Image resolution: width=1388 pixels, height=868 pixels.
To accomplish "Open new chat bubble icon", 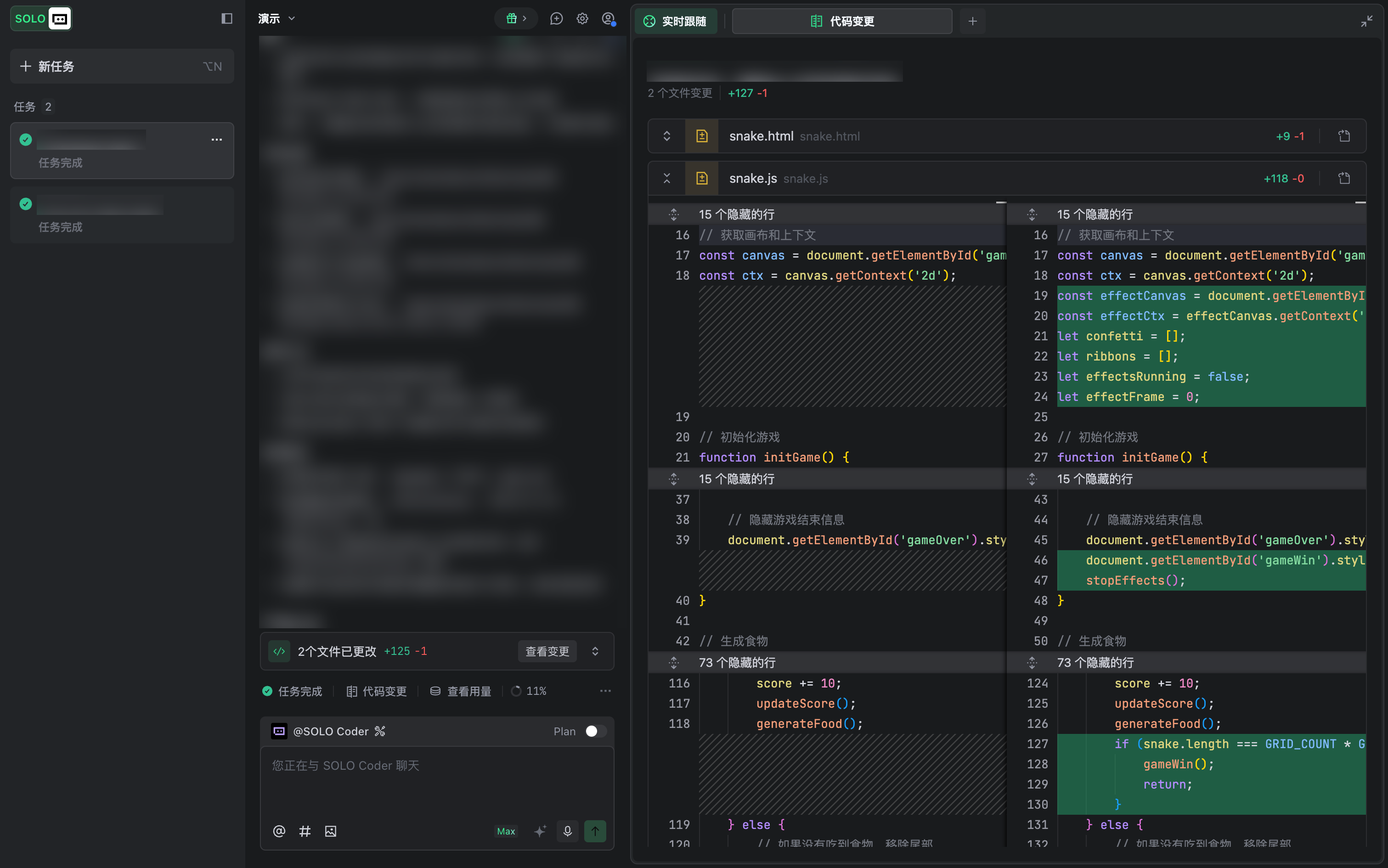I will [556, 18].
